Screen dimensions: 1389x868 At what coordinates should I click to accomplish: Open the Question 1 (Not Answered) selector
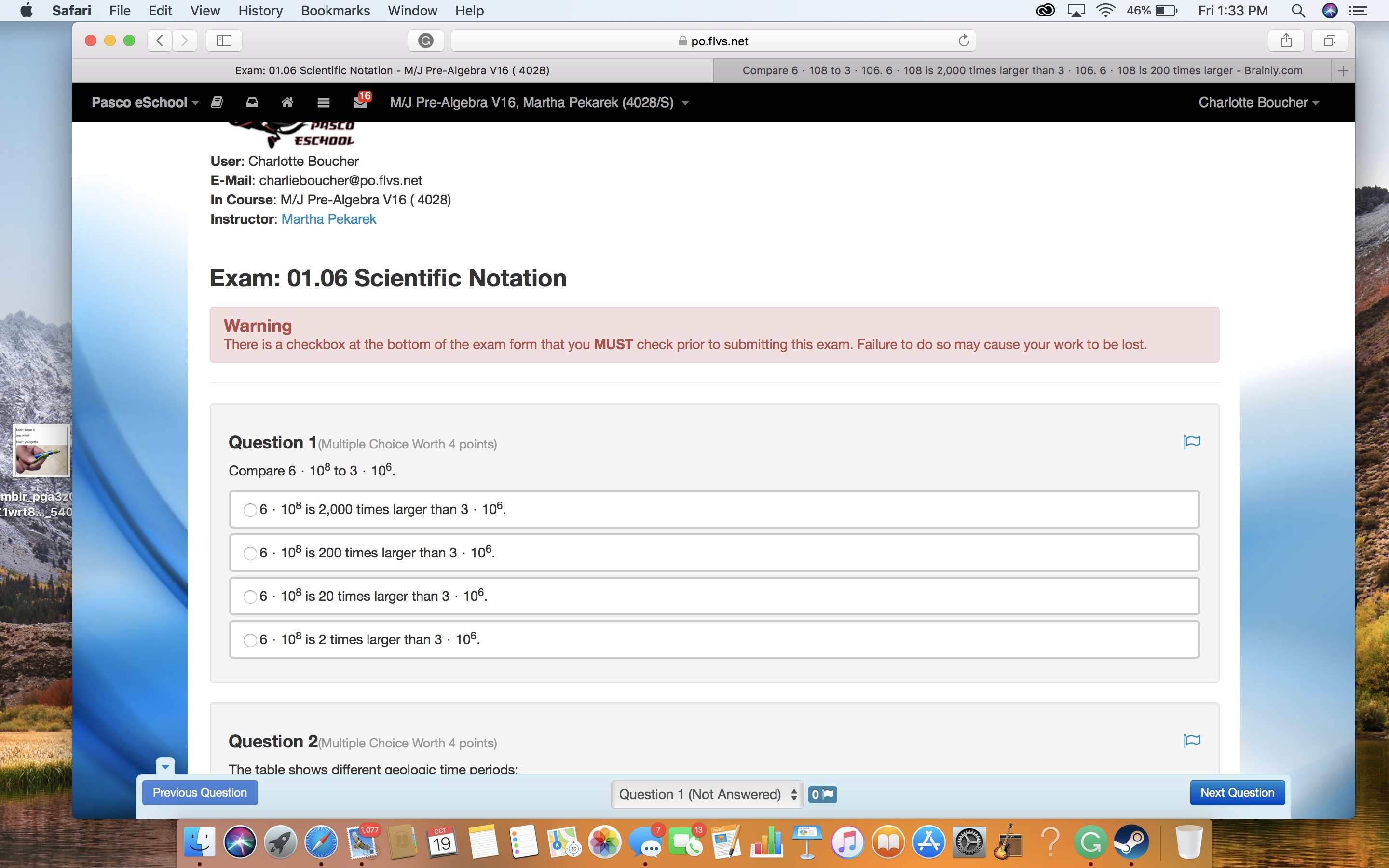(707, 794)
